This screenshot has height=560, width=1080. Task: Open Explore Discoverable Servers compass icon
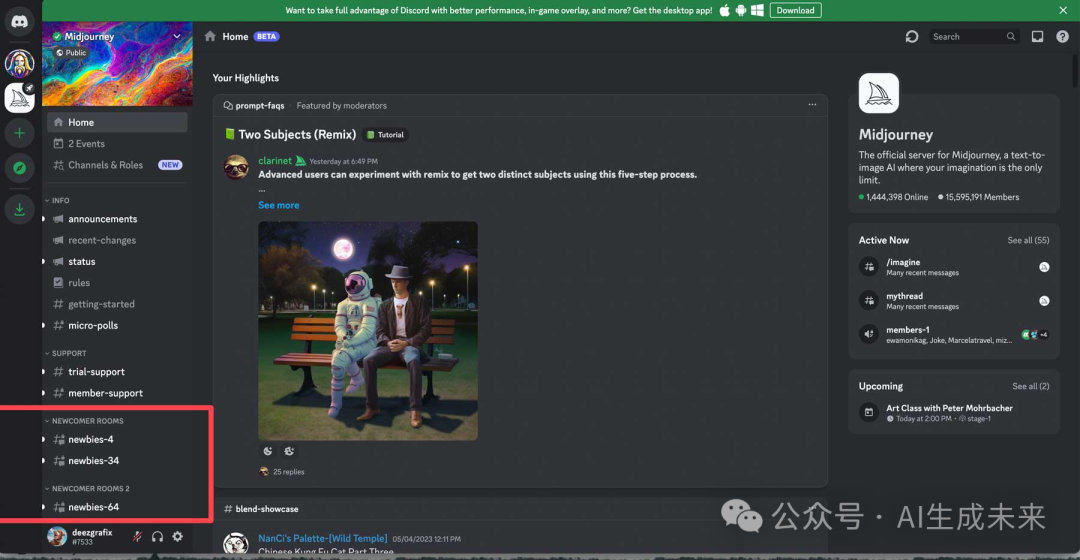19,168
